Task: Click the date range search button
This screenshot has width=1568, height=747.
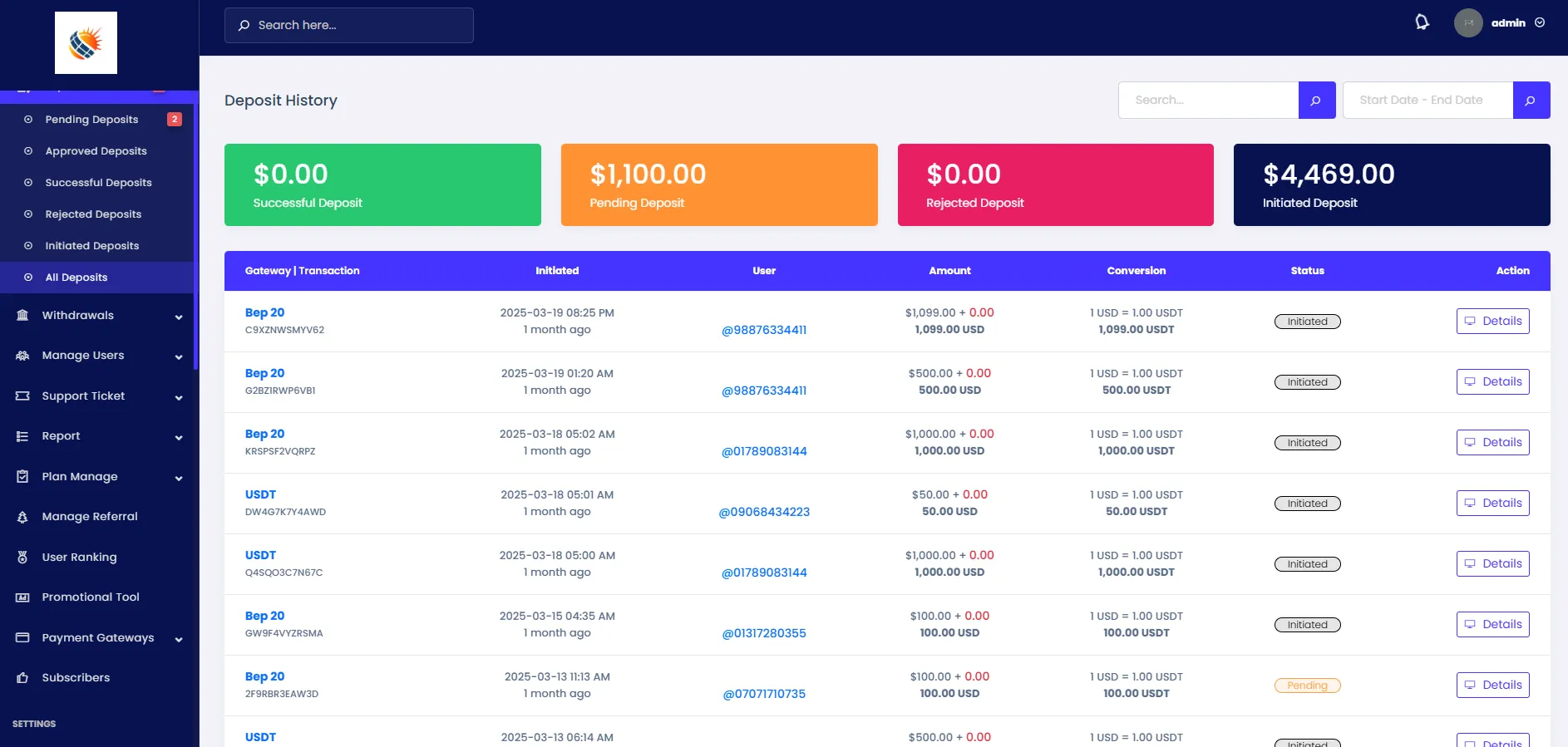Action: [1531, 101]
